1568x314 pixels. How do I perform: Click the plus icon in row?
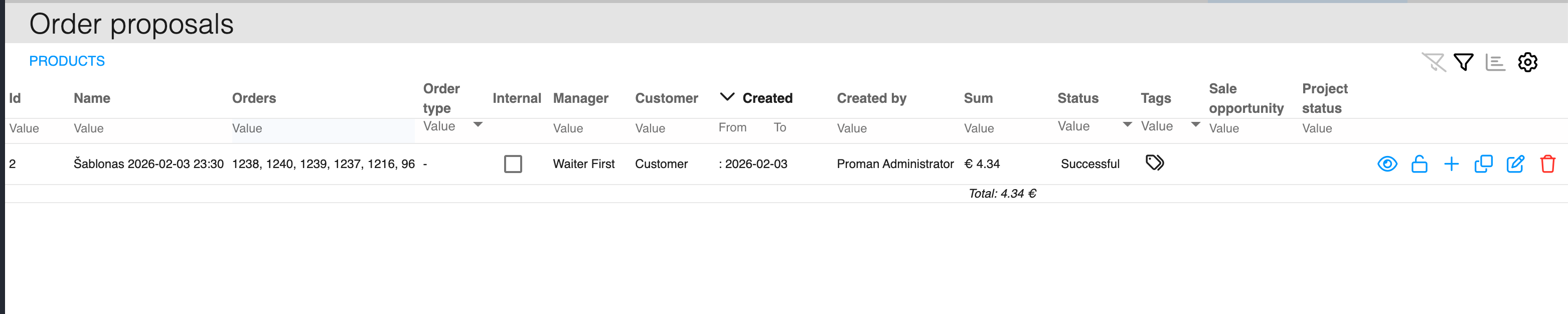[1451, 164]
